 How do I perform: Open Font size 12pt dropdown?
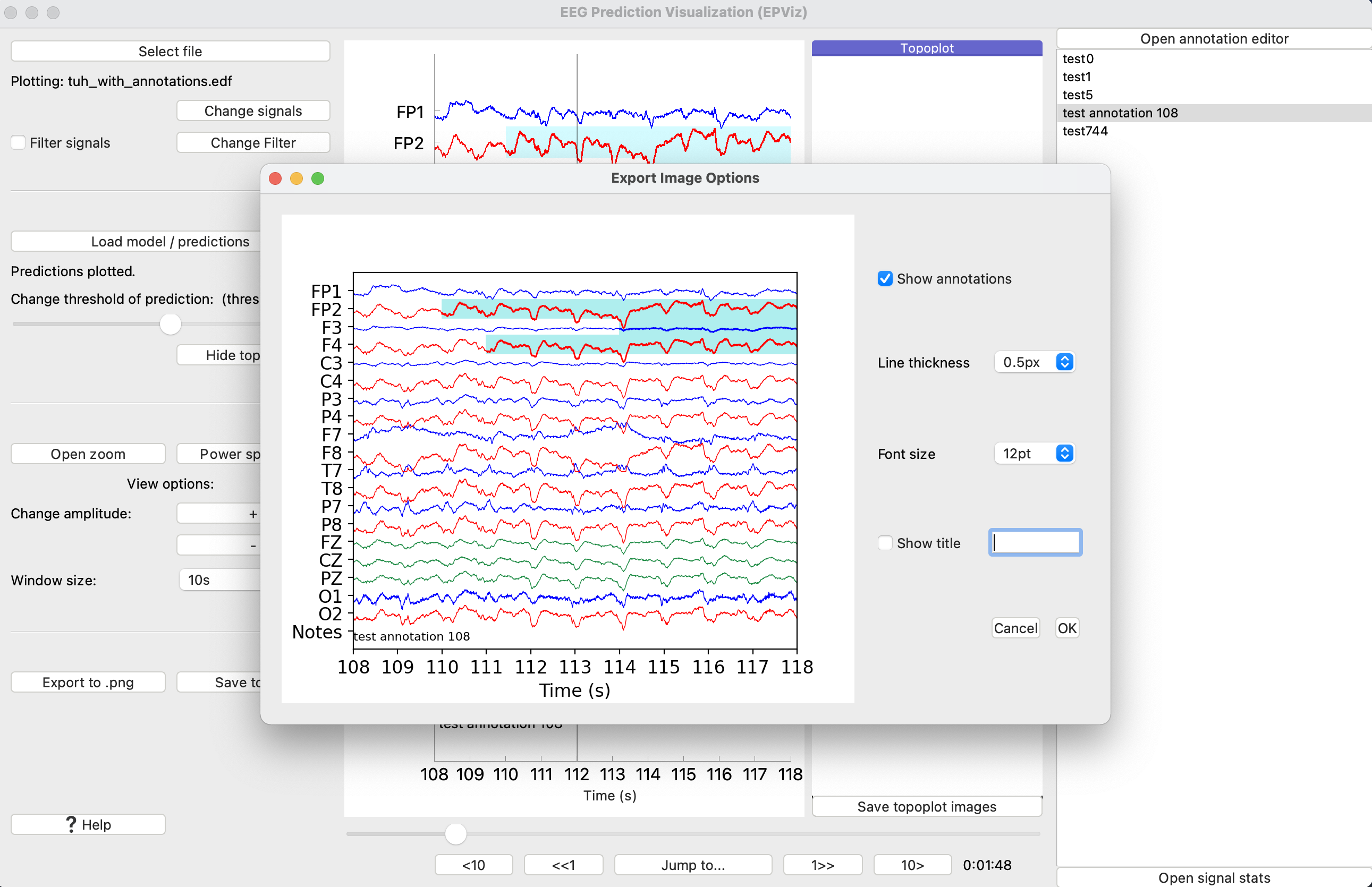click(1035, 454)
